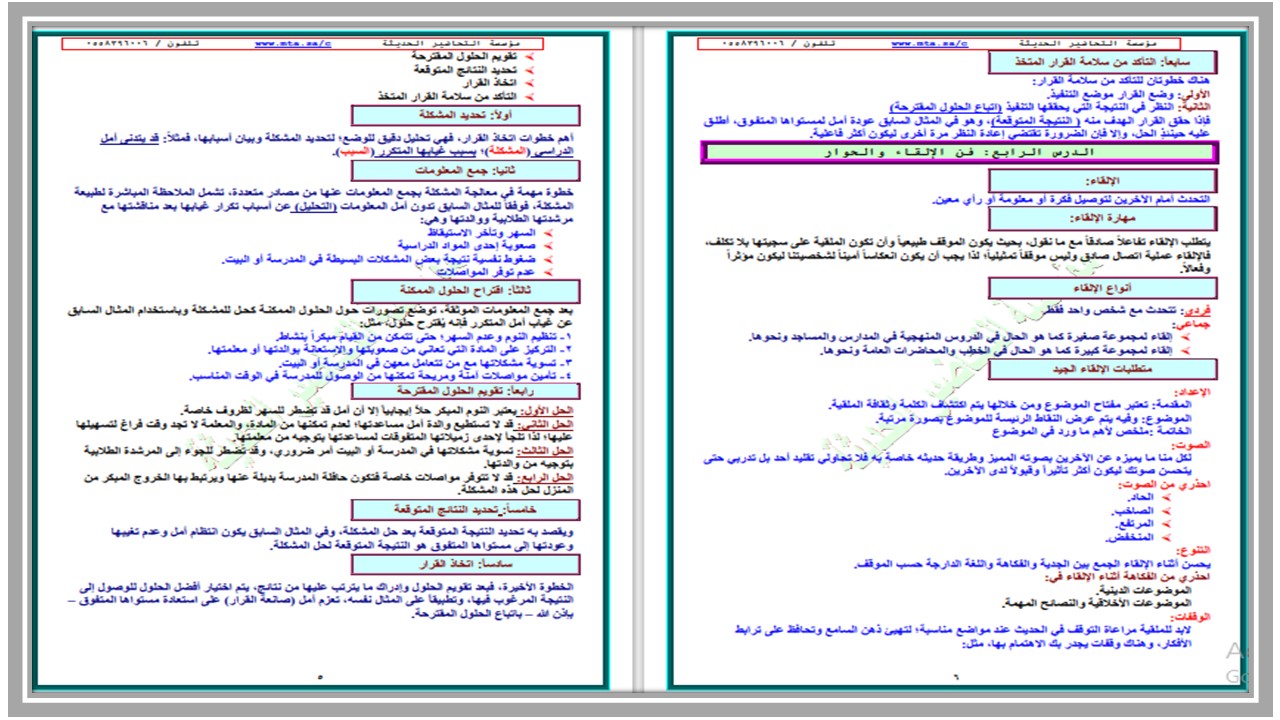
Task: Click the arrow icon beside عدم توفر المواصلات
Action: [549, 271]
